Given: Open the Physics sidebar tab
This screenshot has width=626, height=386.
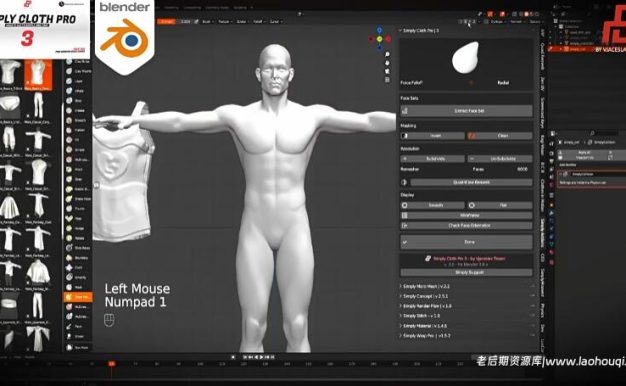Looking at the screenshot, I should (542, 310).
